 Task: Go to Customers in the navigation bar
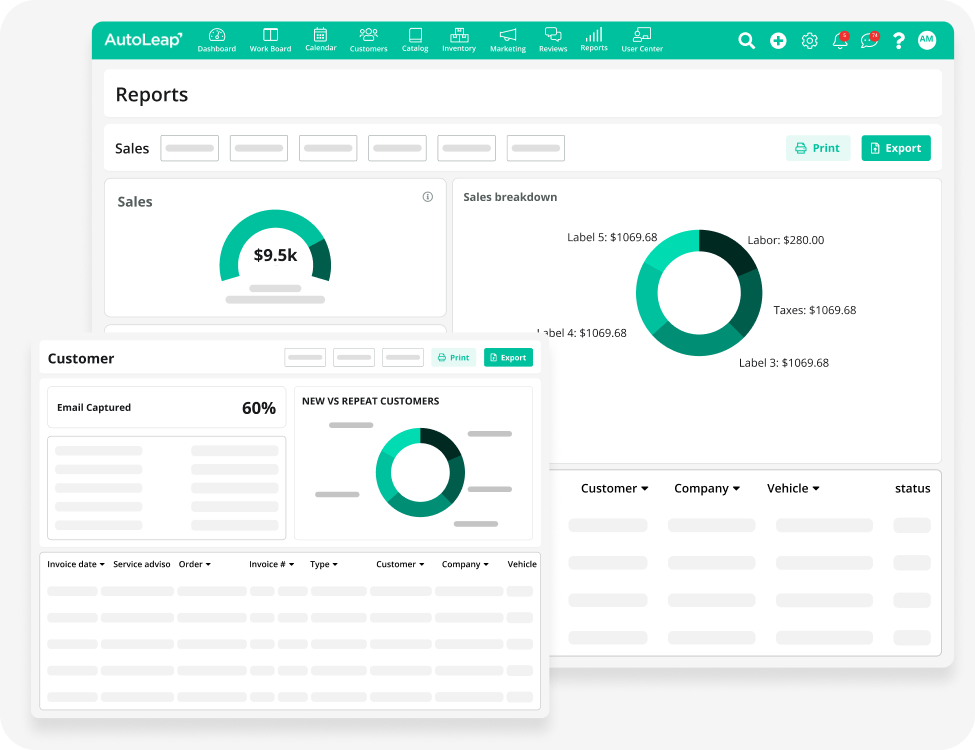pyautogui.click(x=368, y=40)
